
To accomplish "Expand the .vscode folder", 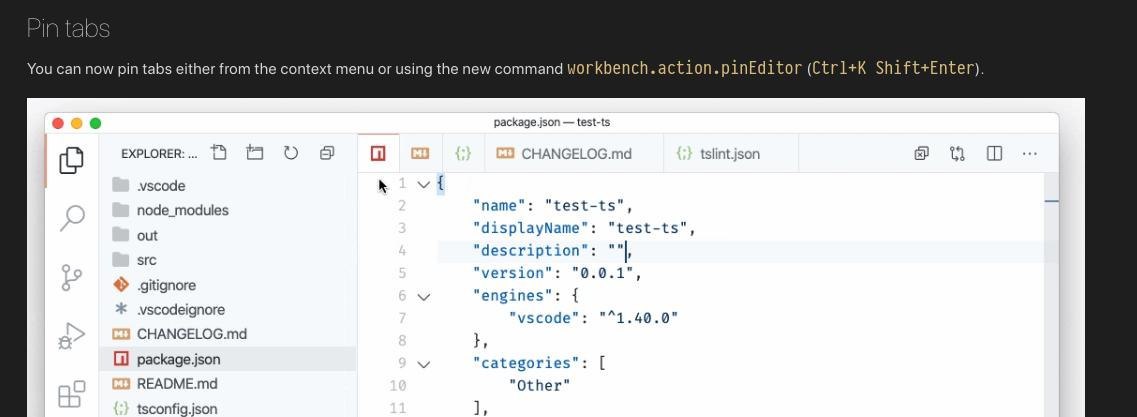I will pyautogui.click(x=228, y=186).
